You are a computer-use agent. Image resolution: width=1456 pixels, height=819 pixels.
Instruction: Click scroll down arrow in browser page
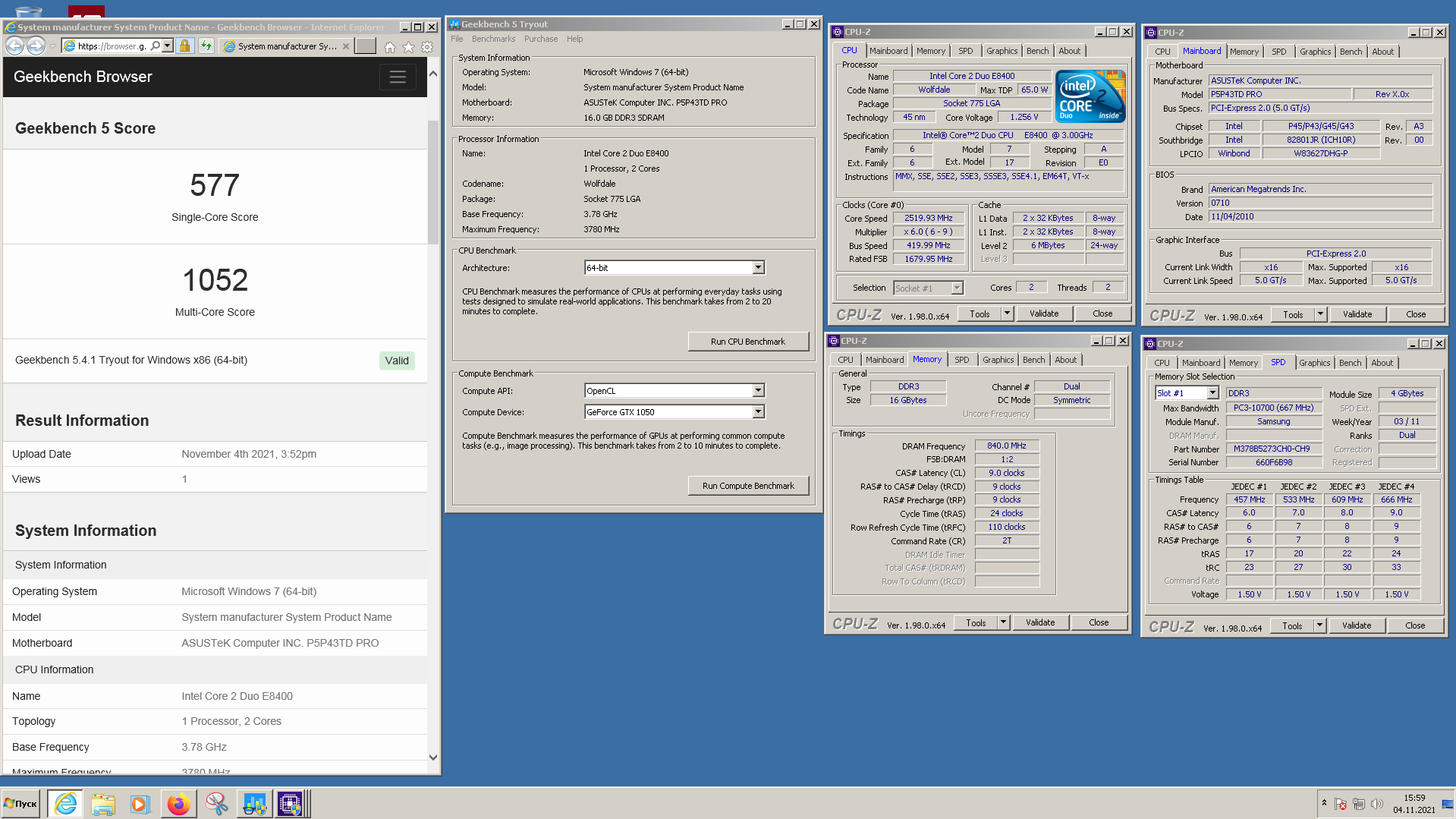433,757
